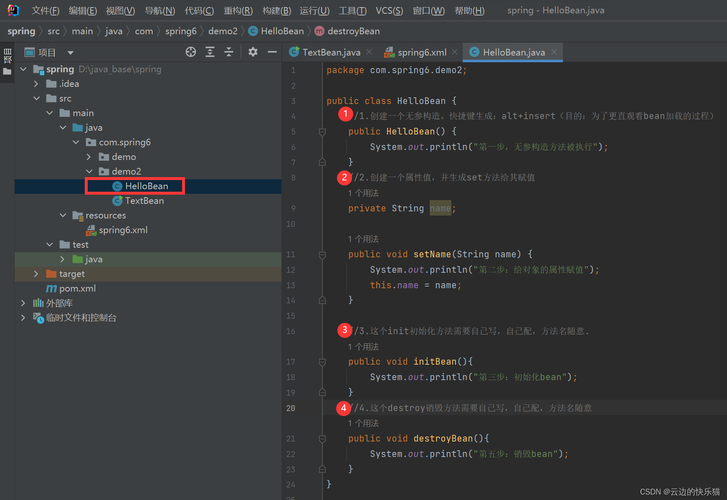This screenshot has width=727, height=500.
Task: Open the 代码(C) menu
Action: 199,10
